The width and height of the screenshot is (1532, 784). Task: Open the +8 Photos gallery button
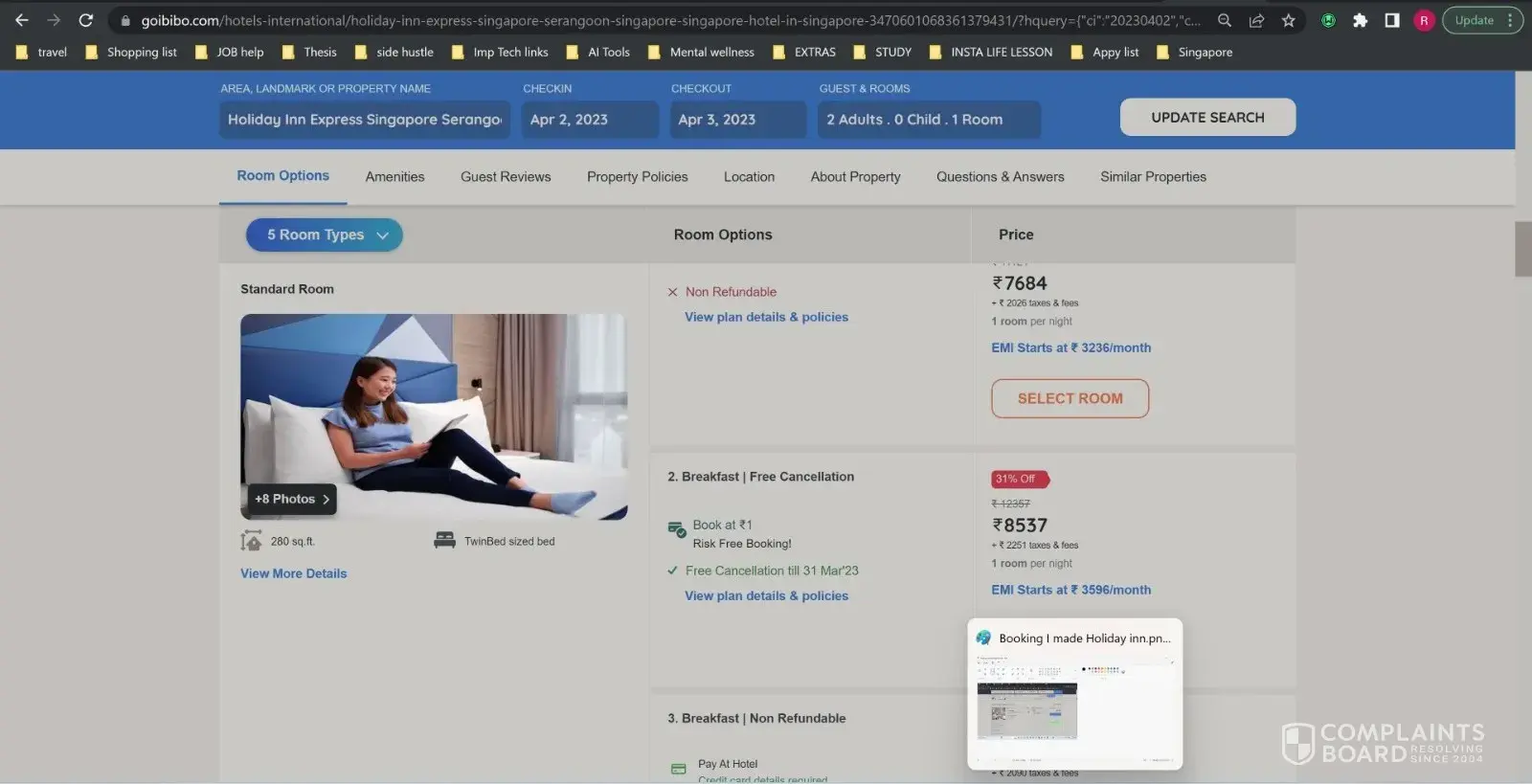pyautogui.click(x=292, y=499)
